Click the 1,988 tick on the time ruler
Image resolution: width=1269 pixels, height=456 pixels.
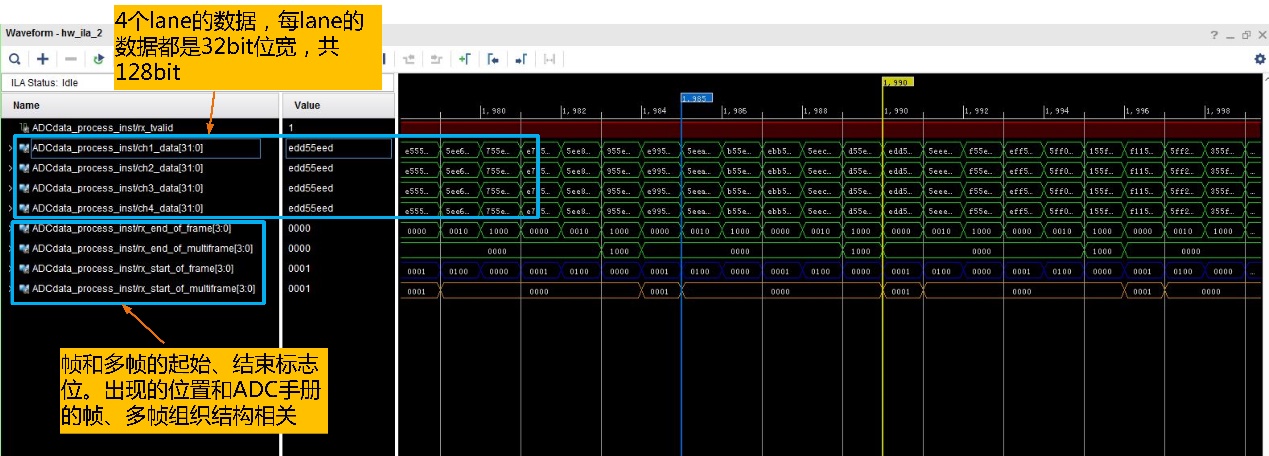click(815, 111)
